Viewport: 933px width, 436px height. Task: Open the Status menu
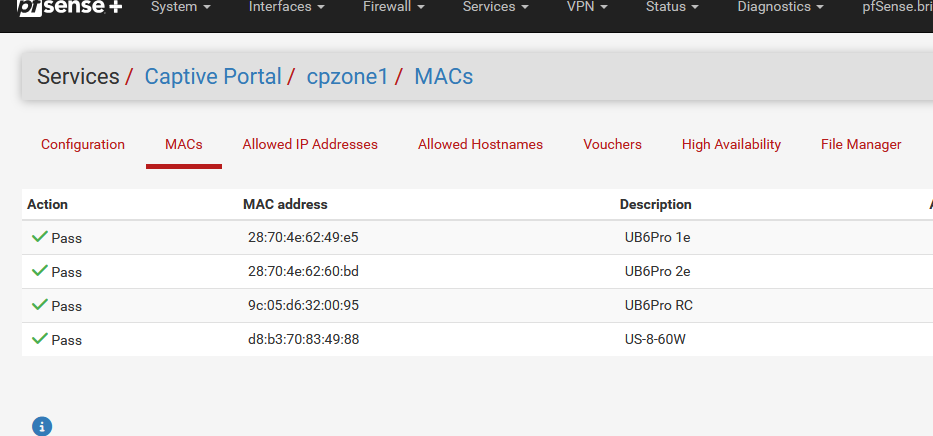click(671, 7)
